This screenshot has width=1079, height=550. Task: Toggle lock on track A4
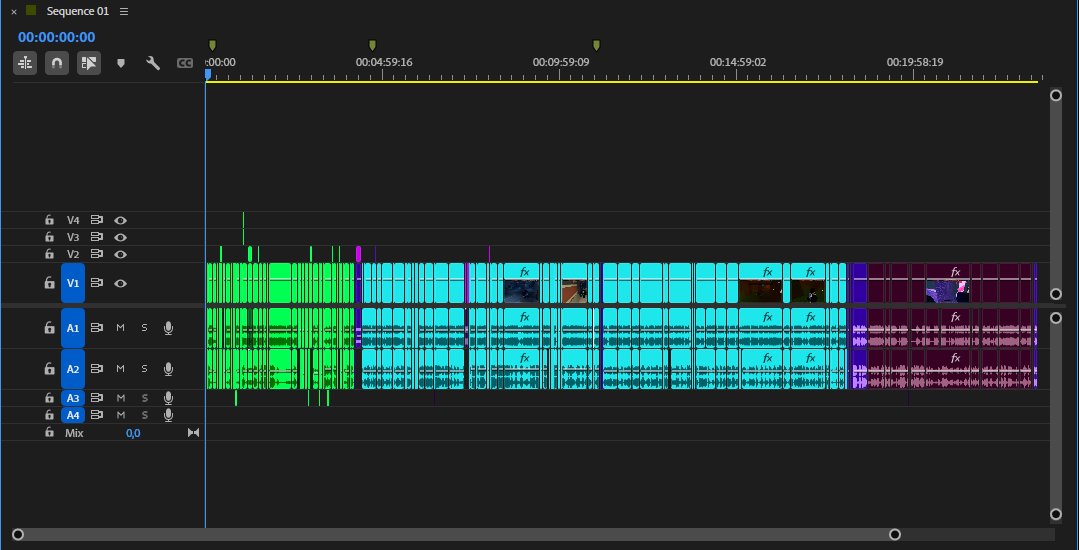[x=49, y=415]
